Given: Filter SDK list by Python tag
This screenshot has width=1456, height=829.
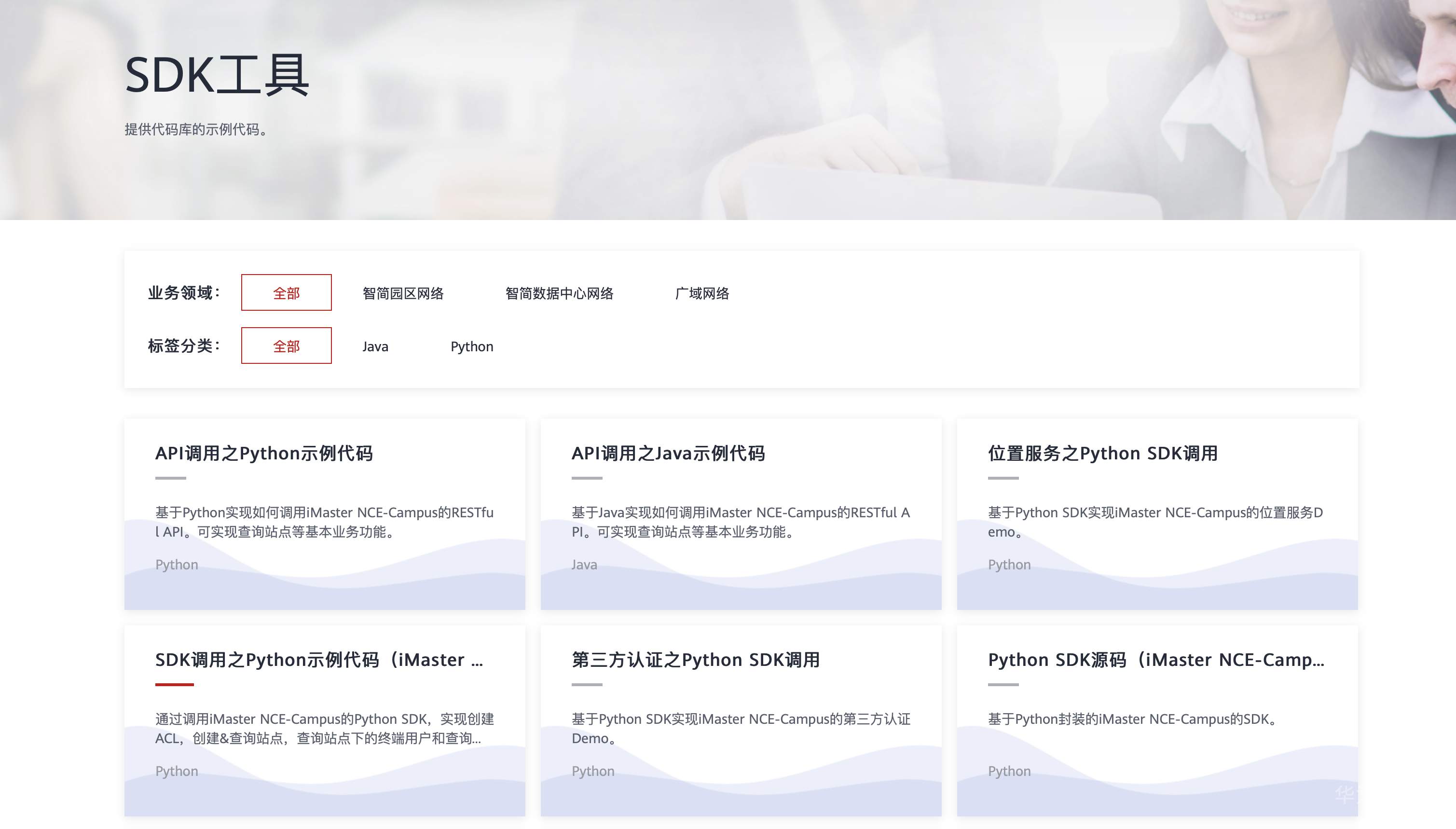Looking at the screenshot, I should (x=472, y=347).
